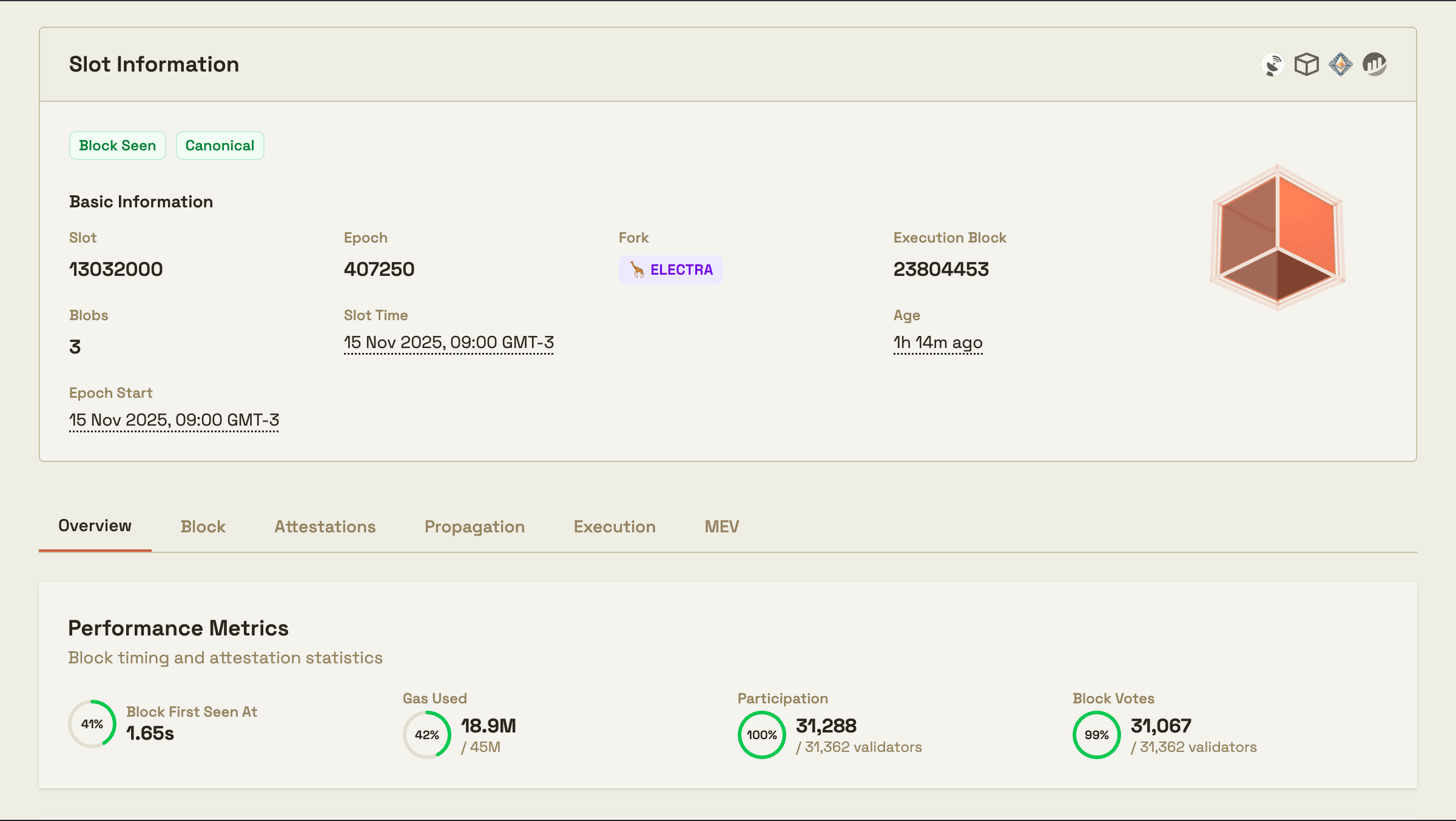Click the giraffe emoji in Electra badge

[637, 270]
